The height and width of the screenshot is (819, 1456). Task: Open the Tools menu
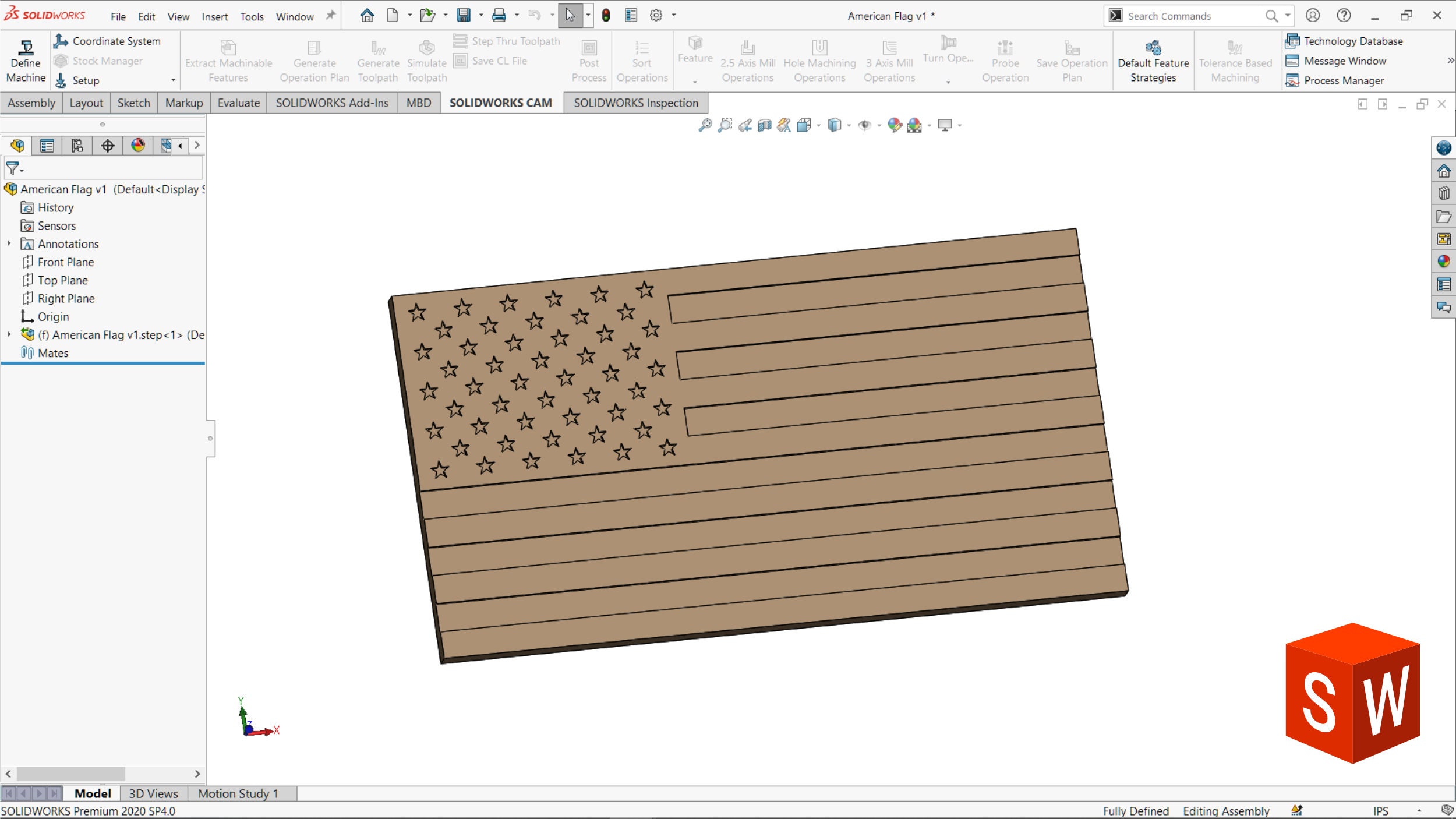tap(252, 16)
